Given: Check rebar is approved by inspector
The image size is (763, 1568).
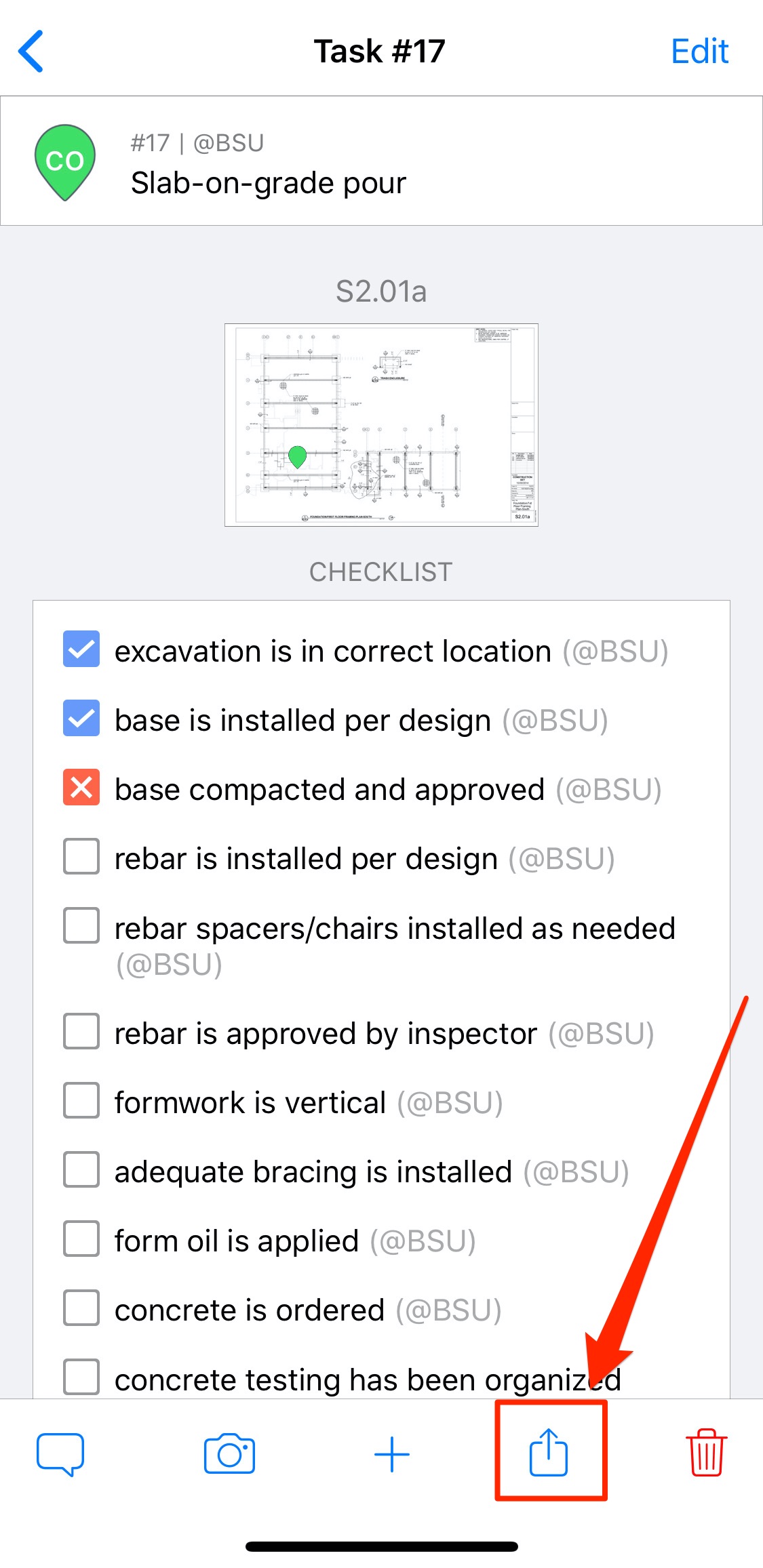Looking at the screenshot, I should click(x=81, y=1032).
